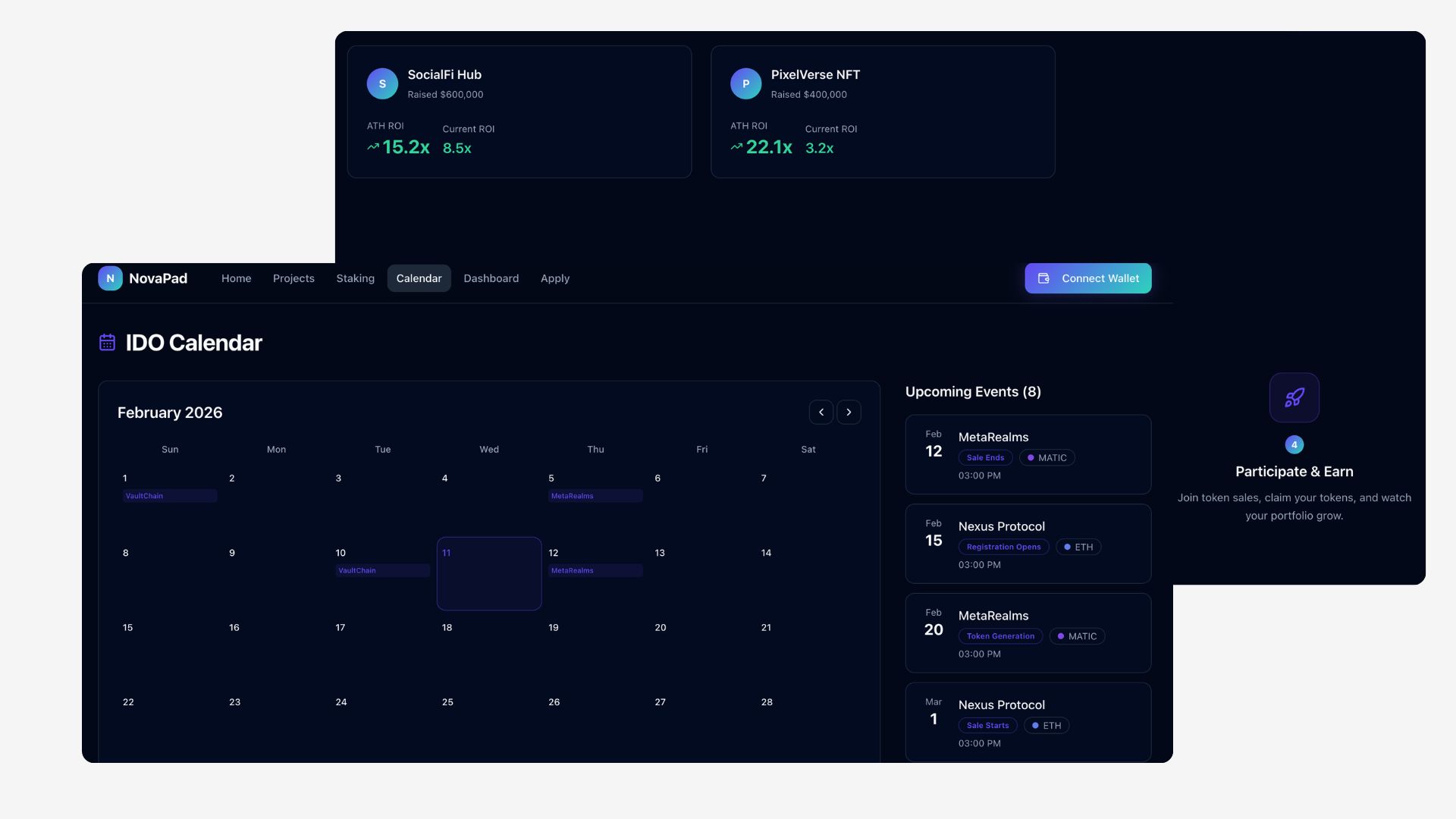Click VaultChain event on February 10
Image resolution: width=1456 pixels, height=819 pixels.
[382, 570]
